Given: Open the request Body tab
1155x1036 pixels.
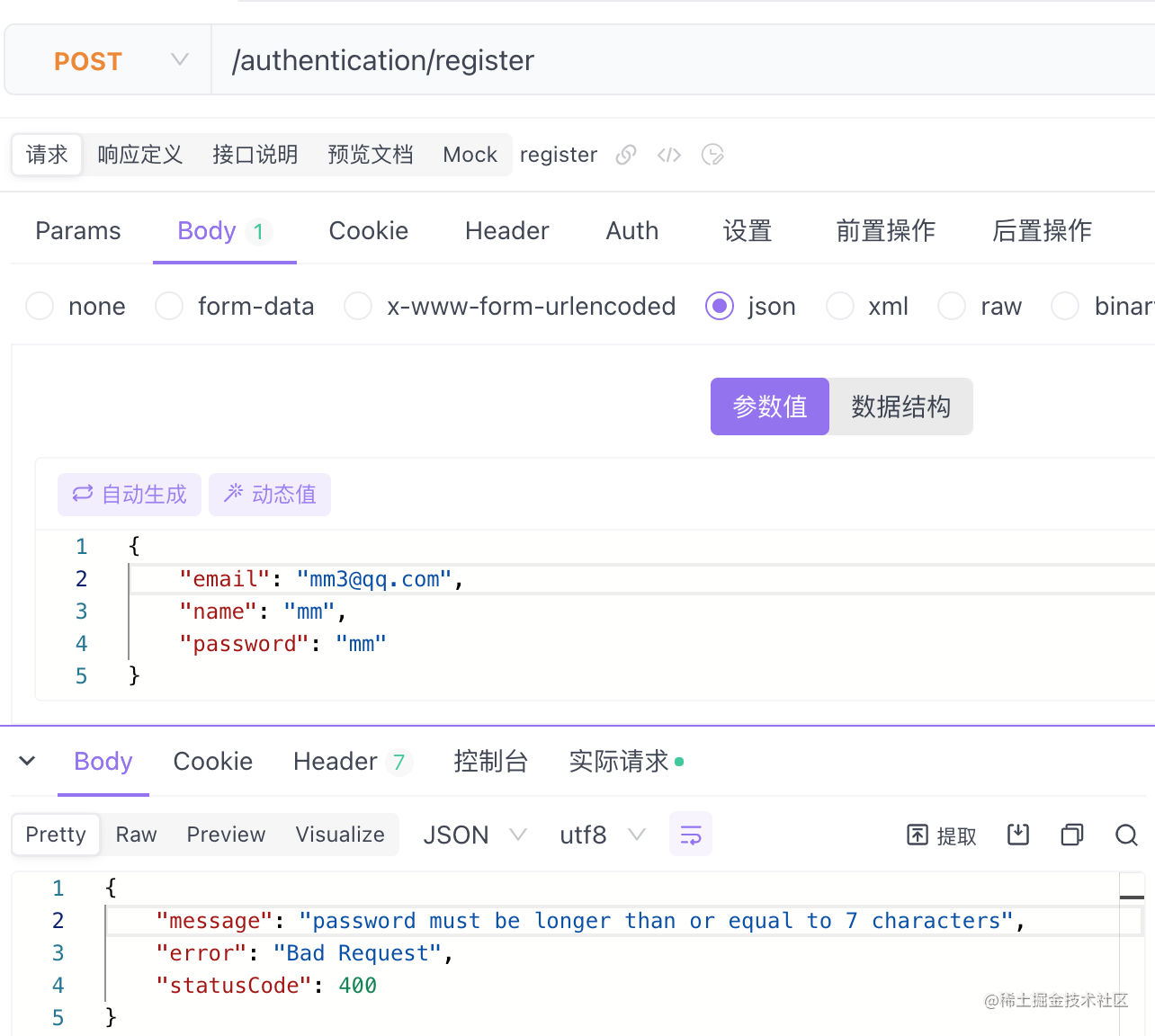Looking at the screenshot, I should (224, 231).
